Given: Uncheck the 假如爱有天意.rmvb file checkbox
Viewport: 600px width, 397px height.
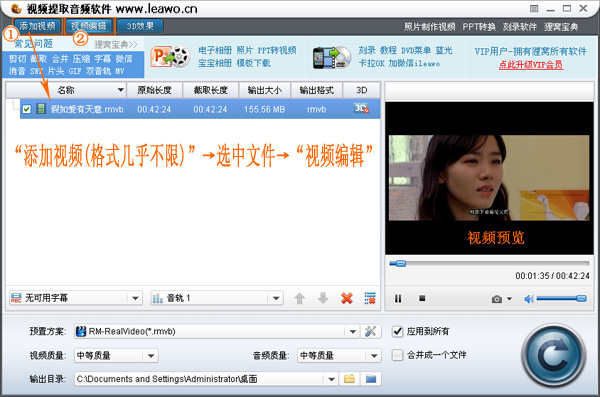Looking at the screenshot, I should click(26, 109).
